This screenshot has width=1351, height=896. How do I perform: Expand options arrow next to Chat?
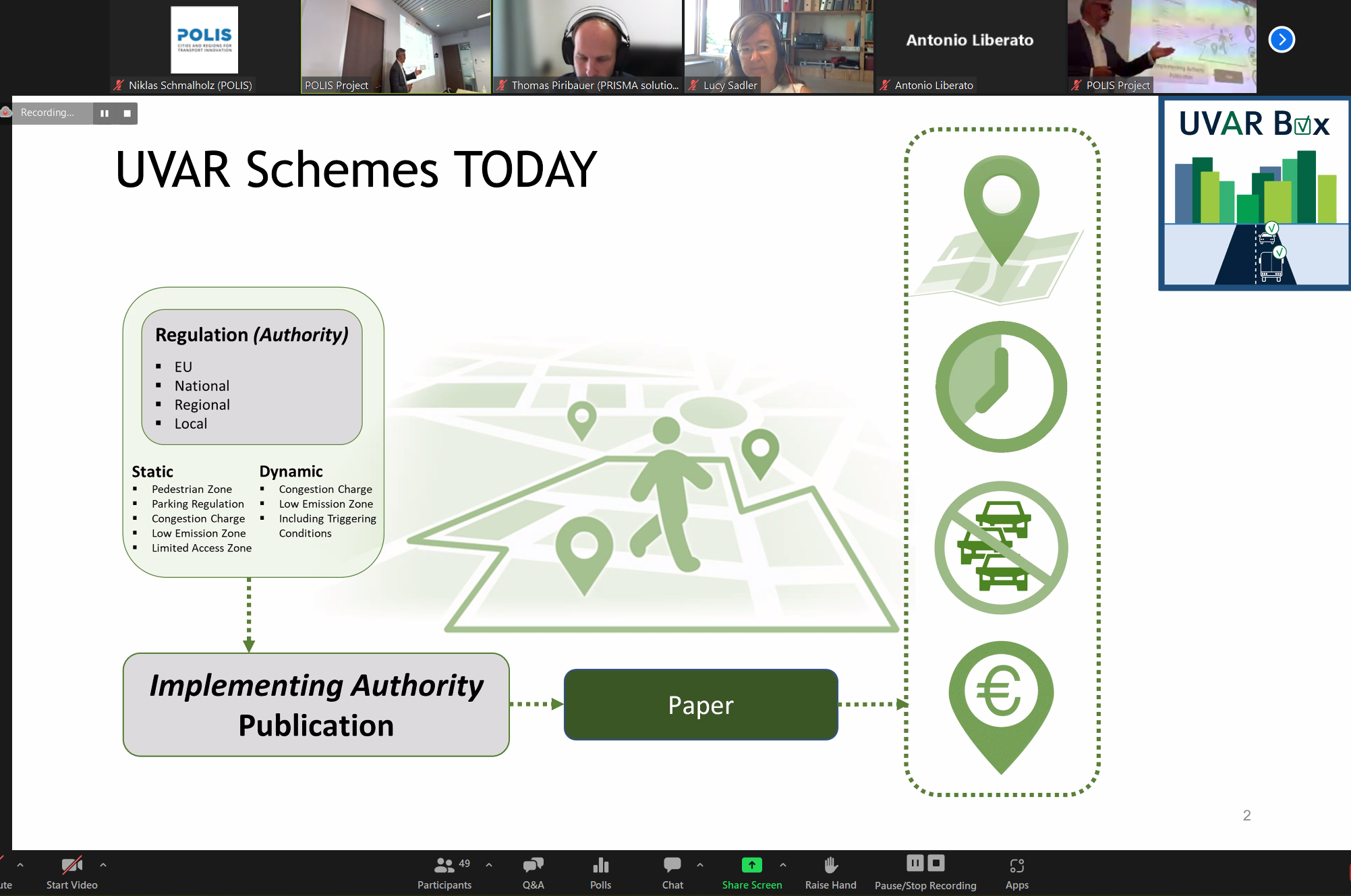(700, 864)
